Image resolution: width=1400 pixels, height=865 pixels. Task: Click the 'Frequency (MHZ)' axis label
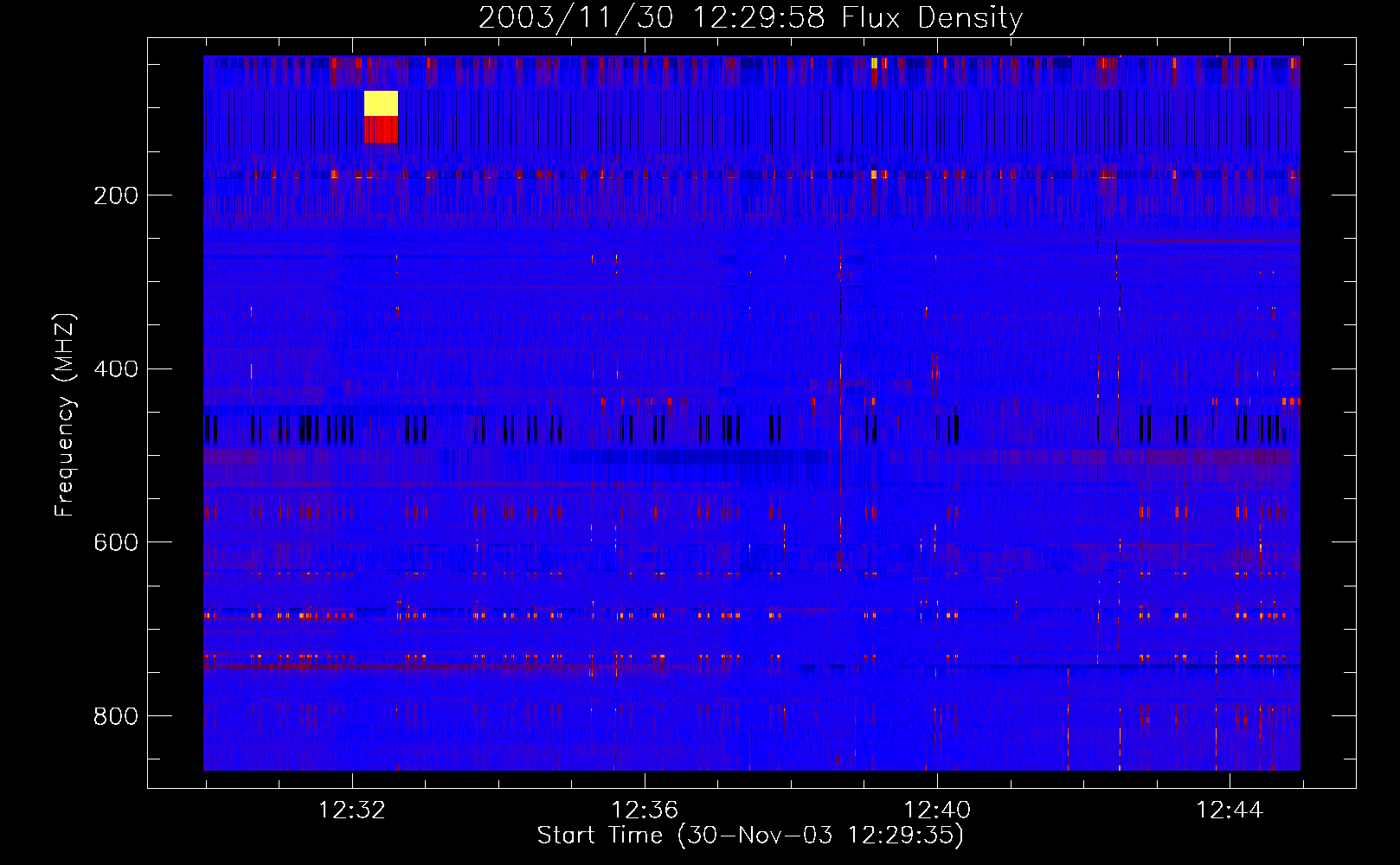click(65, 415)
